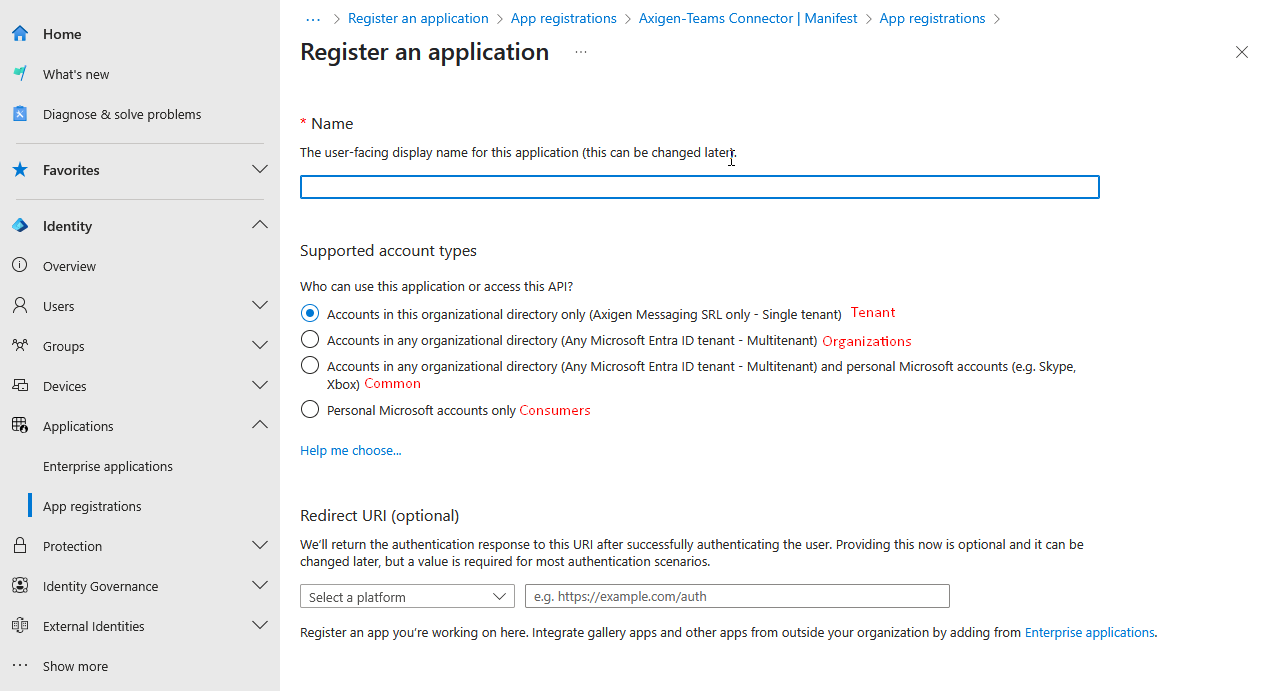This screenshot has width=1278, height=691.
Task: Go to Overview under Identity
Action: pos(69,266)
